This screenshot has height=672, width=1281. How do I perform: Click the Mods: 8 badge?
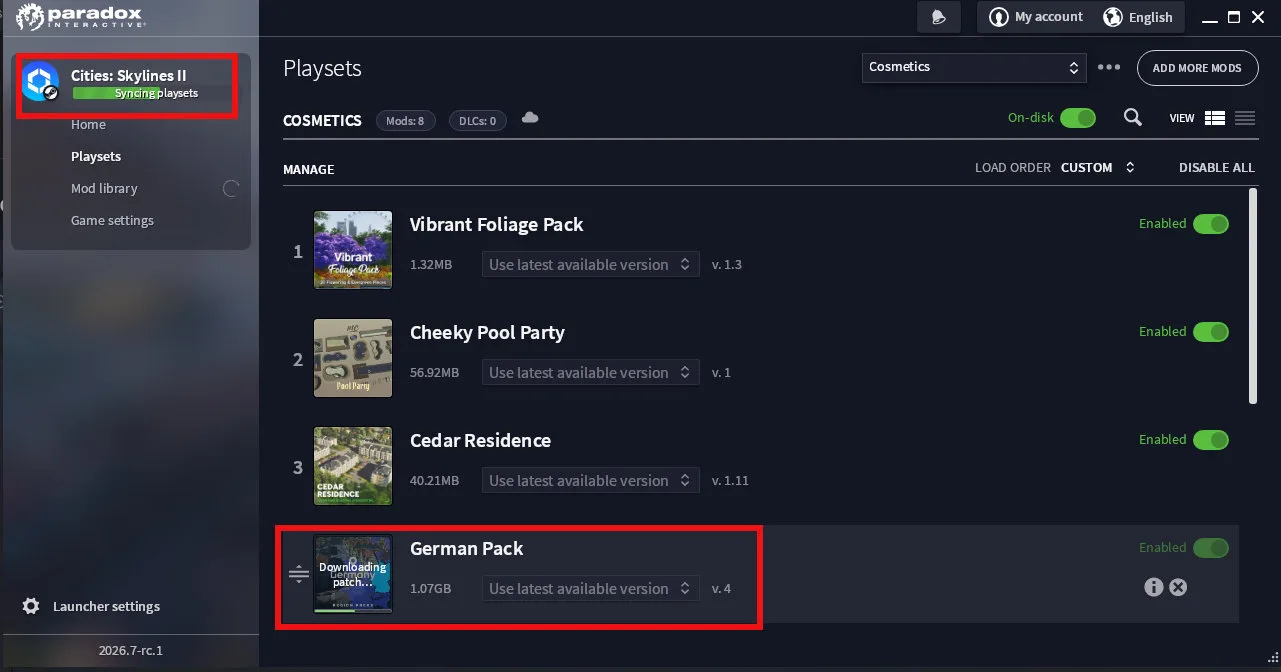point(406,121)
